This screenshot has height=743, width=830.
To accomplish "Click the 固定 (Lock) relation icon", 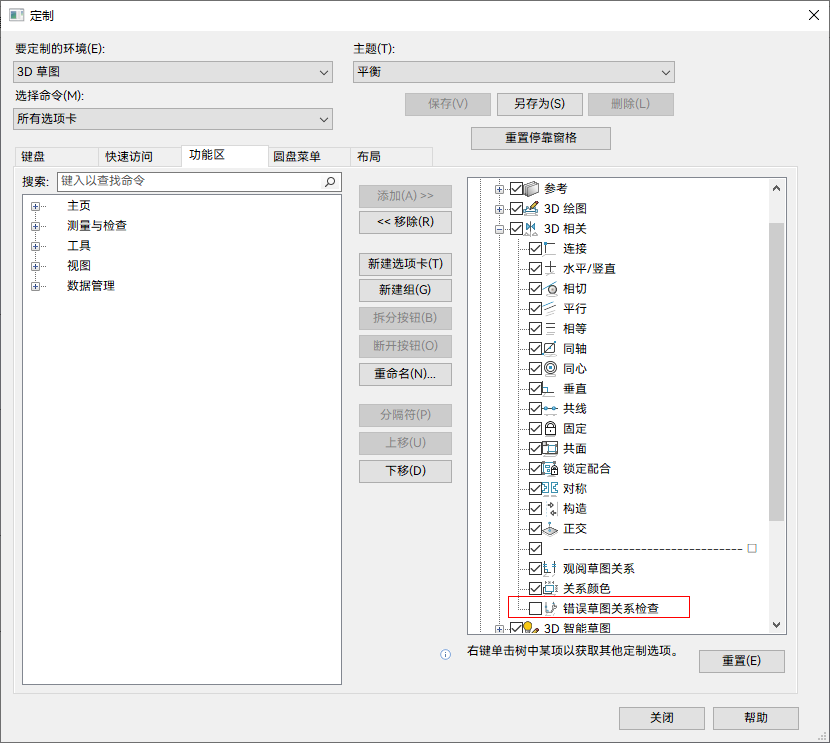I will 550,428.
